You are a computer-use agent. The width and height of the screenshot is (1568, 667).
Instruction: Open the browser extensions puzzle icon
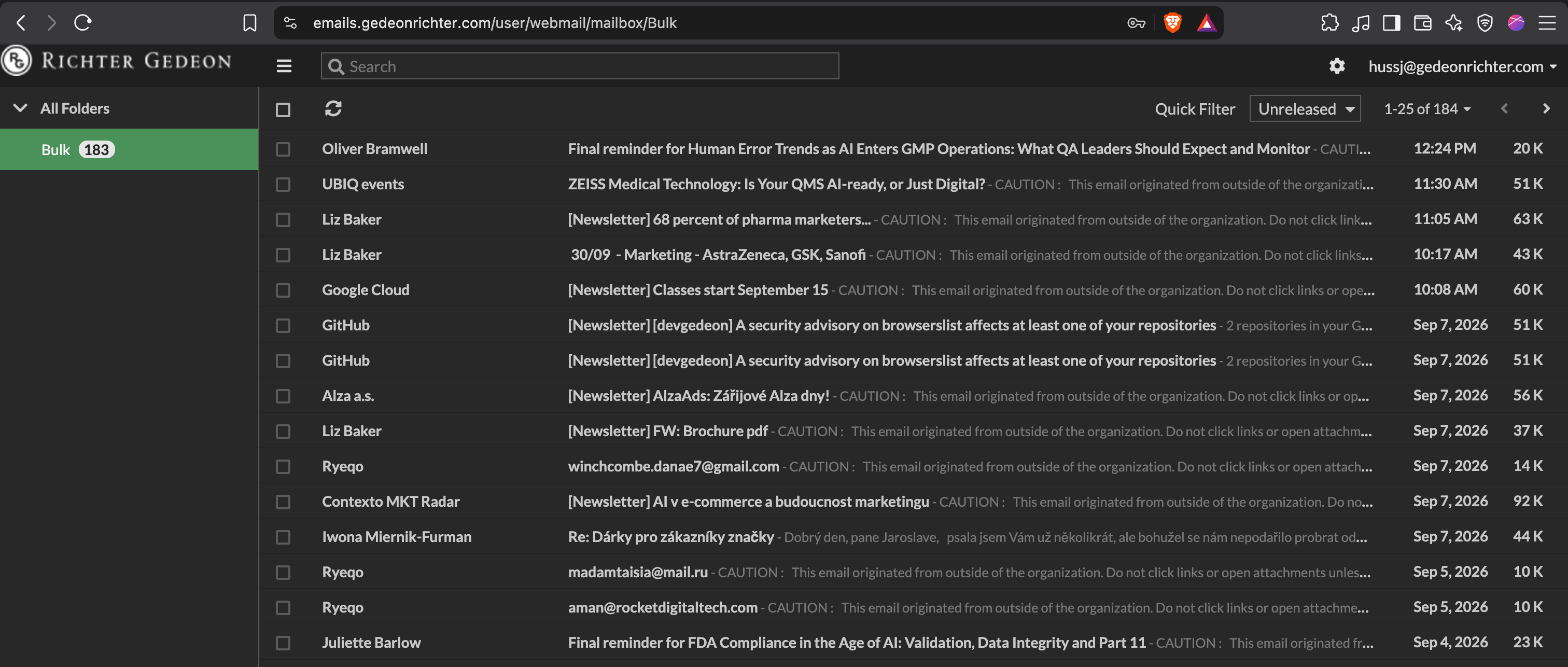(x=1329, y=23)
